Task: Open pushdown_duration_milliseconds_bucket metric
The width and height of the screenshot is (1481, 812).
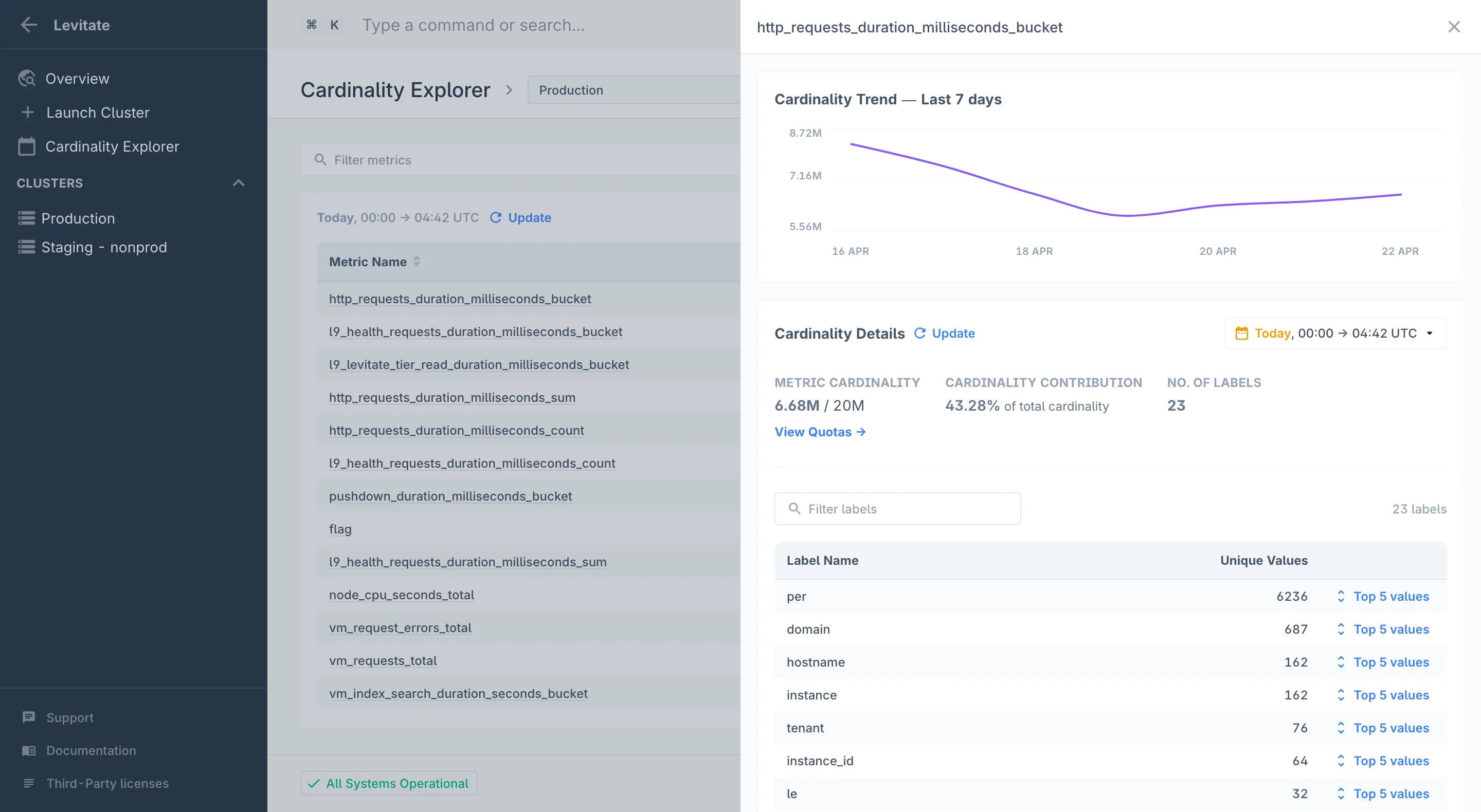Action: point(450,496)
